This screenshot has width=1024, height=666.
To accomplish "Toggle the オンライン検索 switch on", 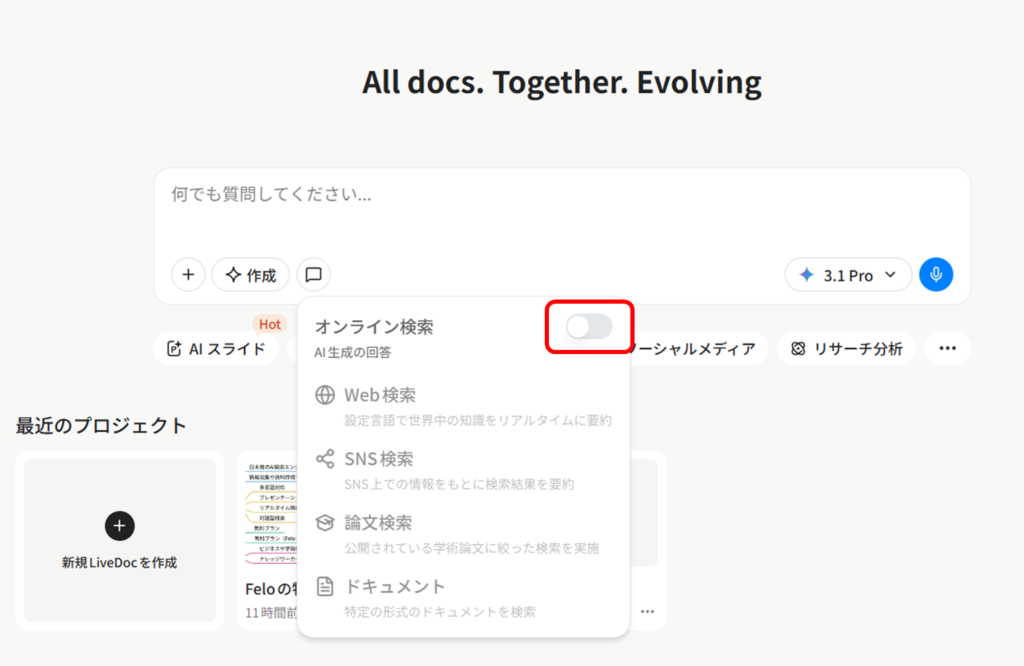I will click(x=588, y=326).
